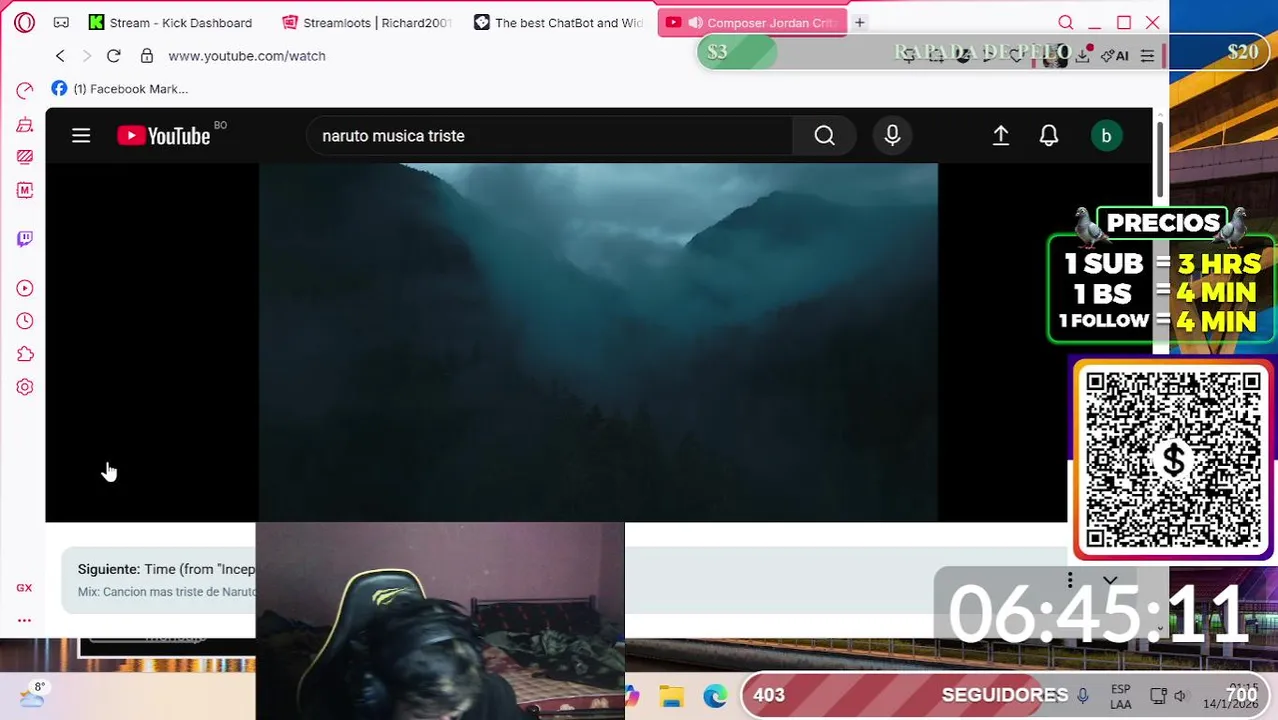The width and height of the screenshot is (1278, 720).
Task: Go to YouTube home via logo
Action: pos(165,136)
